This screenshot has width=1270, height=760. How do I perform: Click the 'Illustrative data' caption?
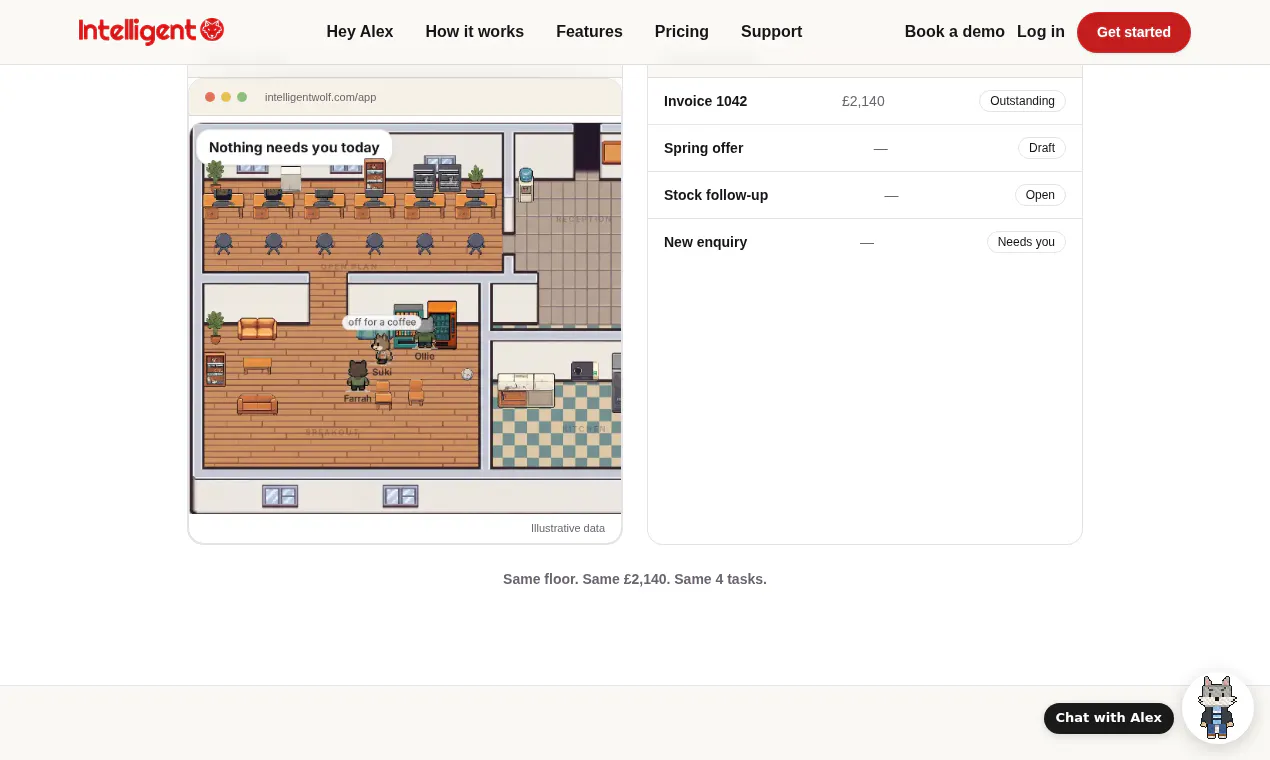tap(568, 528)
